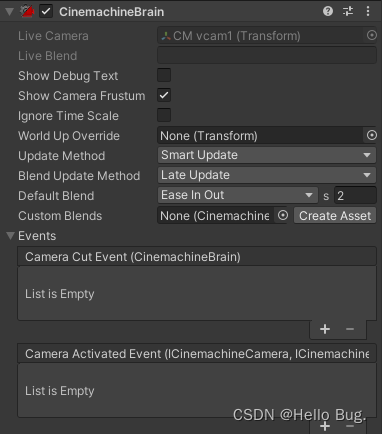Enable Show Debug Text checkbox
The width and height of the screenshot is (382, 434).
coord(164,75)
